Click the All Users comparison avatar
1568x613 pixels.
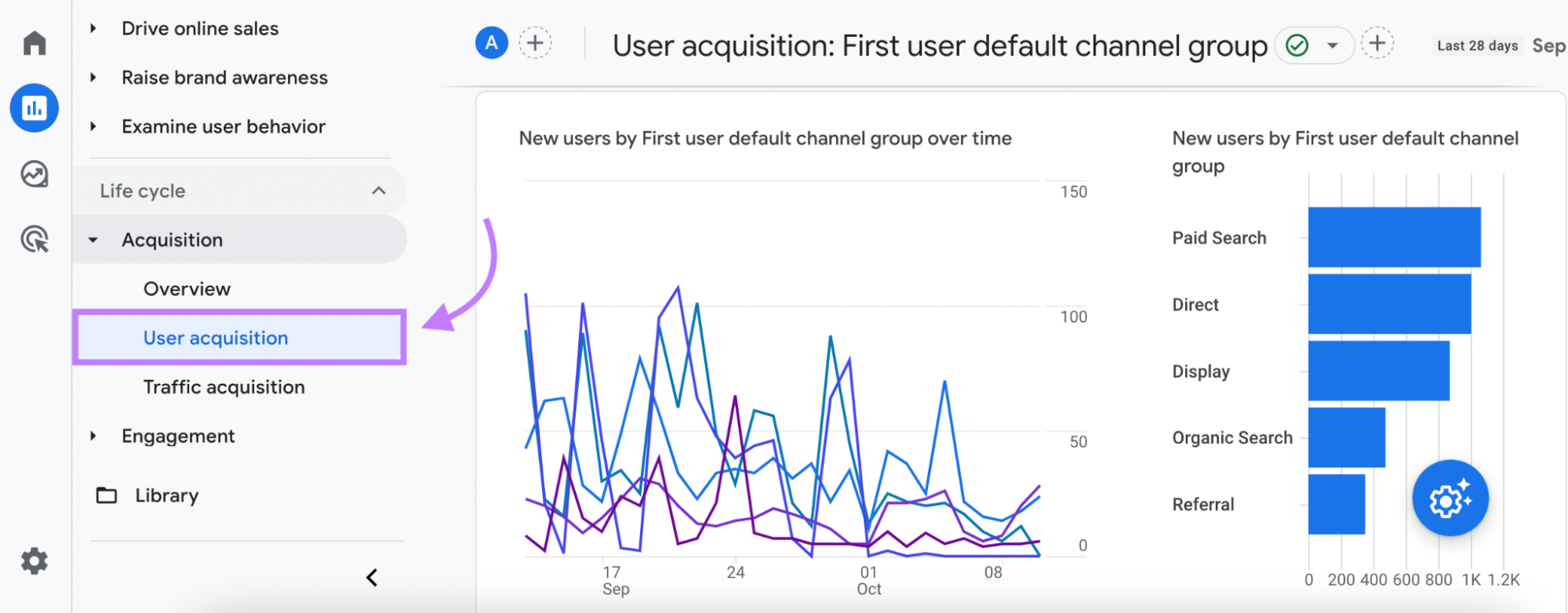(x=491, y=43)
